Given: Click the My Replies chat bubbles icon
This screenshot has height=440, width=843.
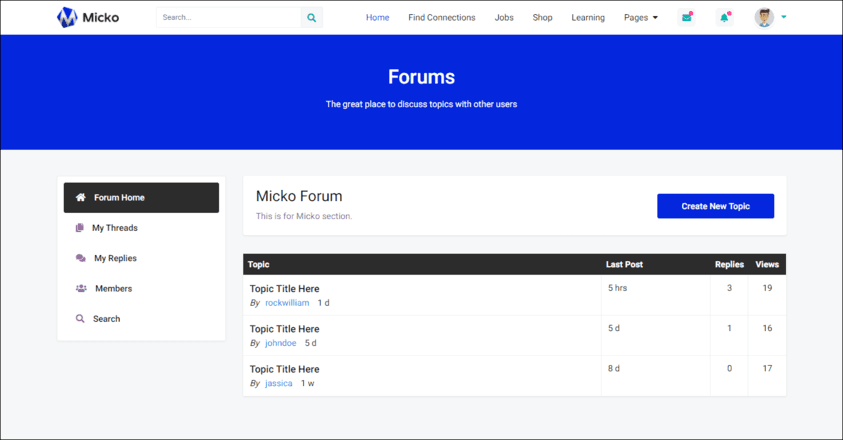Looking at the screenshot, I should coord(80,258).
